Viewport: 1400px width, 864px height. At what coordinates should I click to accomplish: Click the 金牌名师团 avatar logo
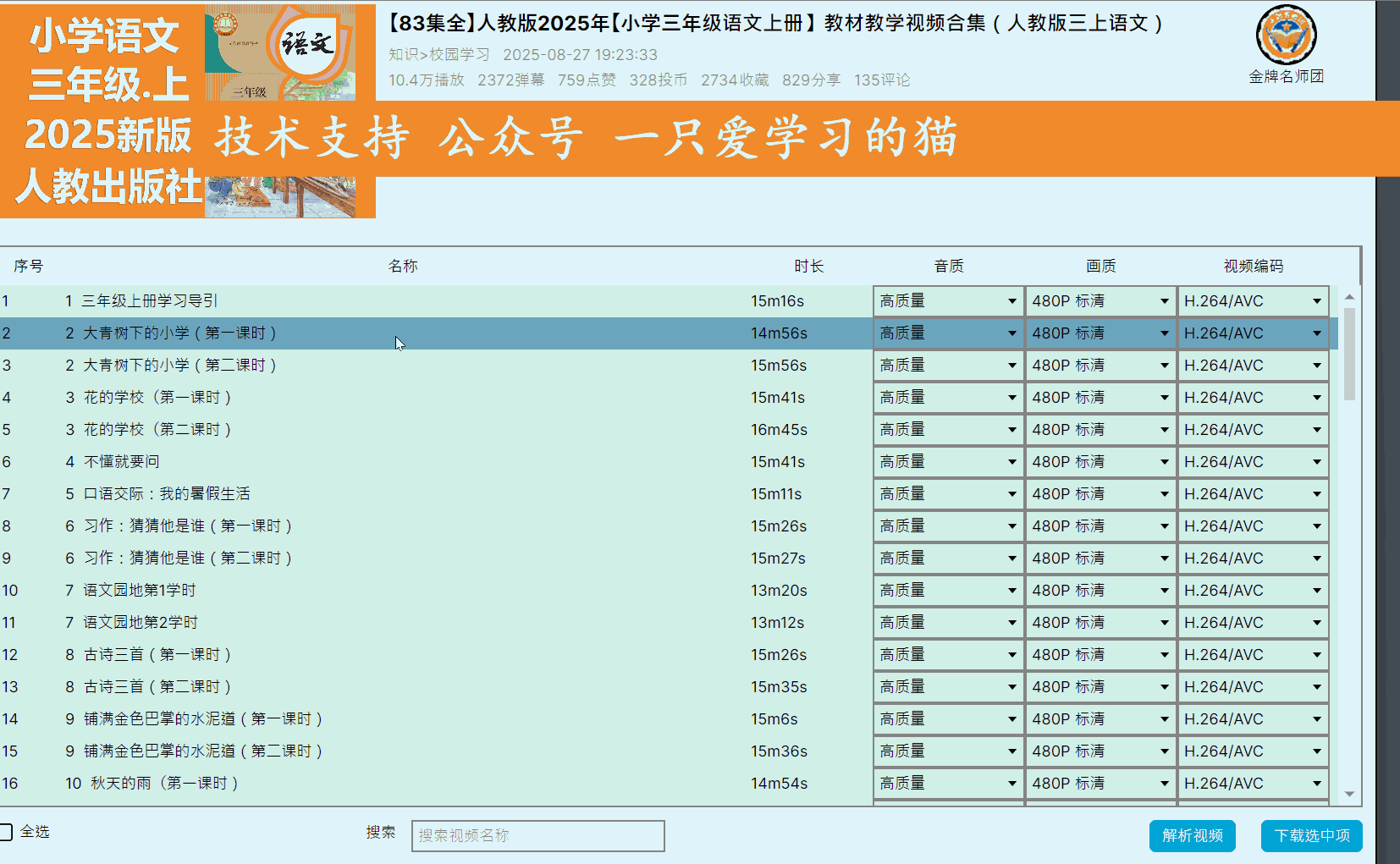[x=1286, y=36]
